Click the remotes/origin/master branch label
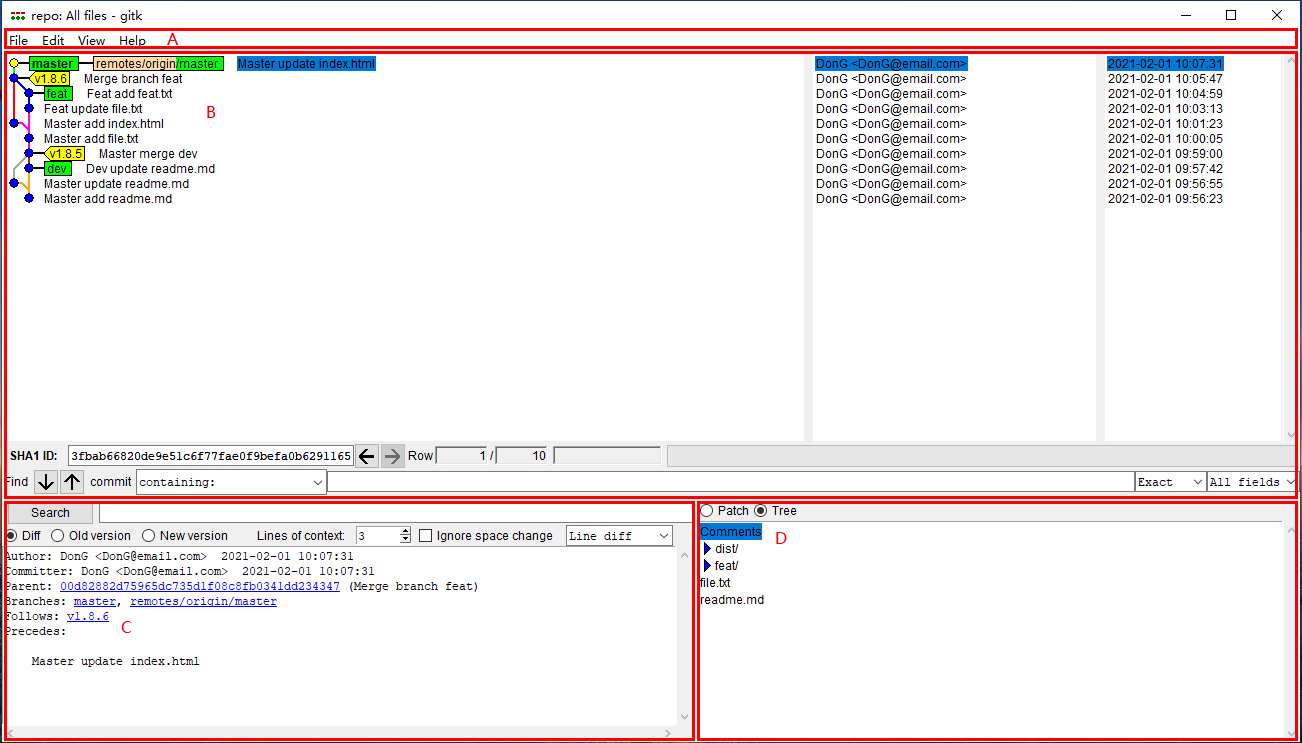This screenshot has width=1302, height=743. (x=158, y=64)
